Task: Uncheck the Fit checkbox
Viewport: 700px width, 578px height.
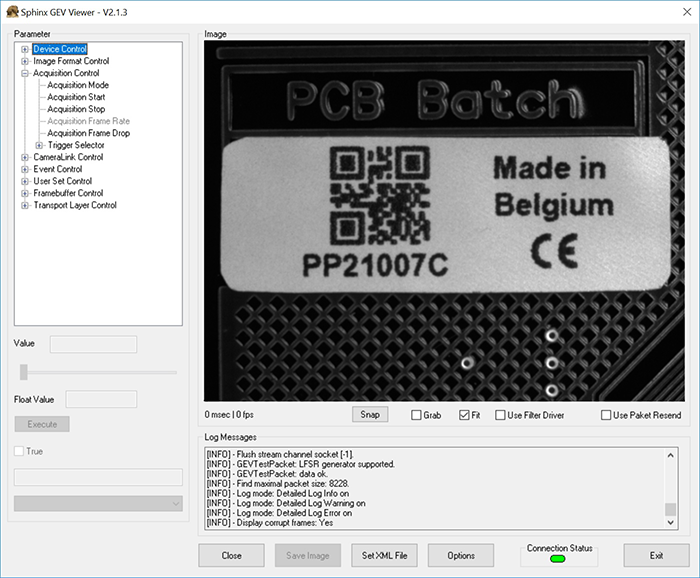Action: (x=464, y=415)
